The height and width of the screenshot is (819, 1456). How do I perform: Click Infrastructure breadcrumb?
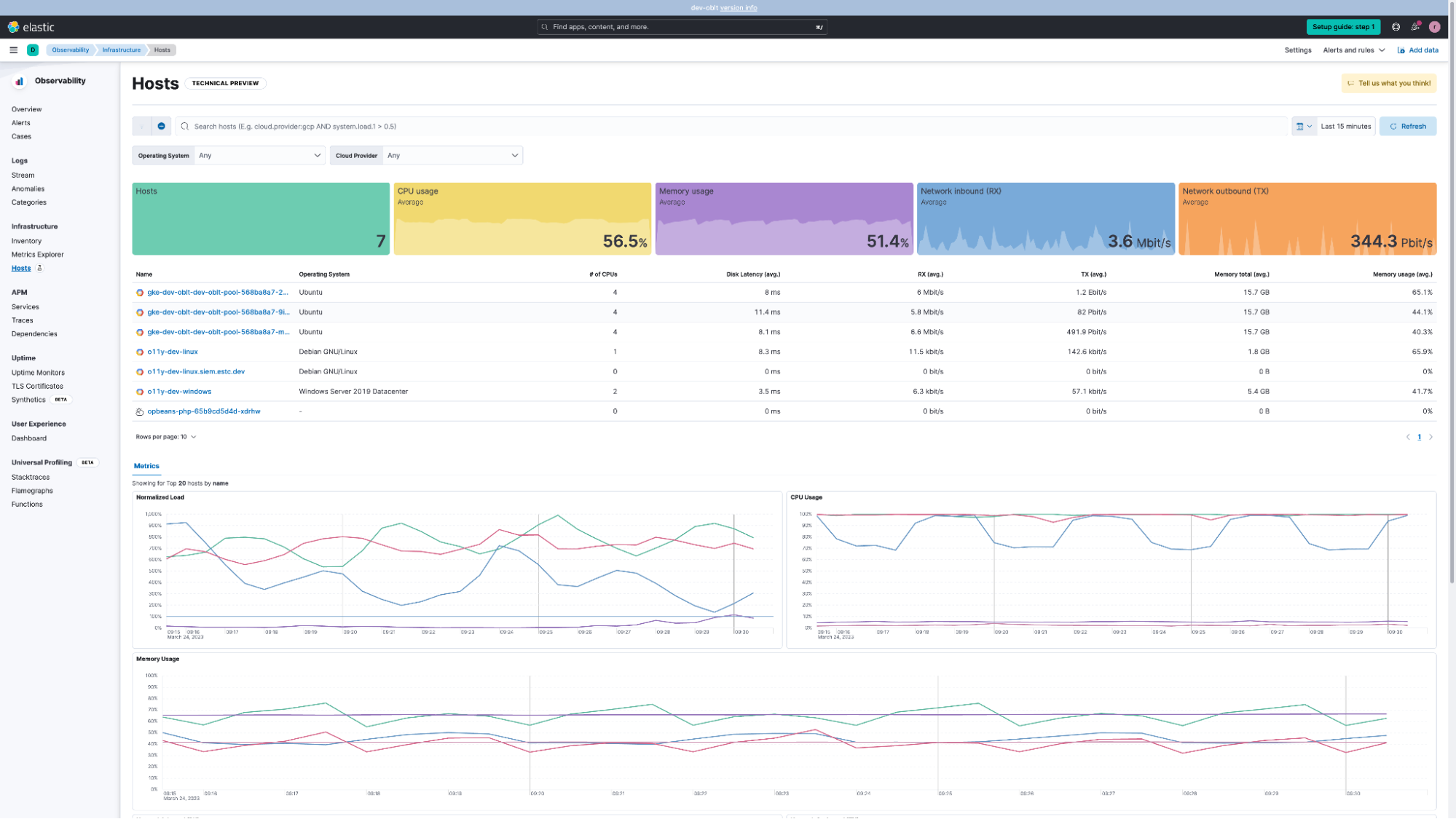coord(121,50)
